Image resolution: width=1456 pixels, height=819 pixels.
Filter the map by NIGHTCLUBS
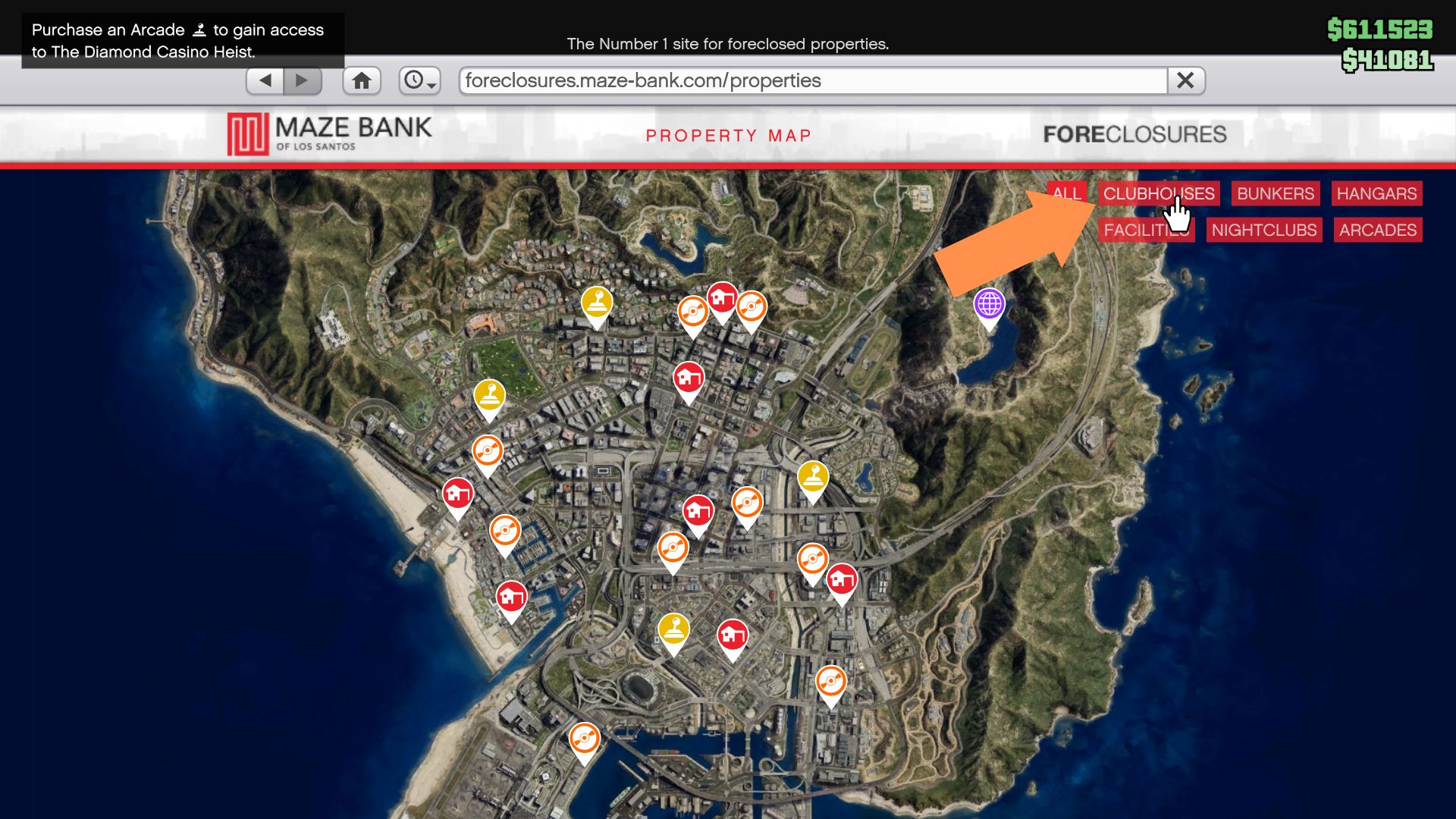point(1264,230)
